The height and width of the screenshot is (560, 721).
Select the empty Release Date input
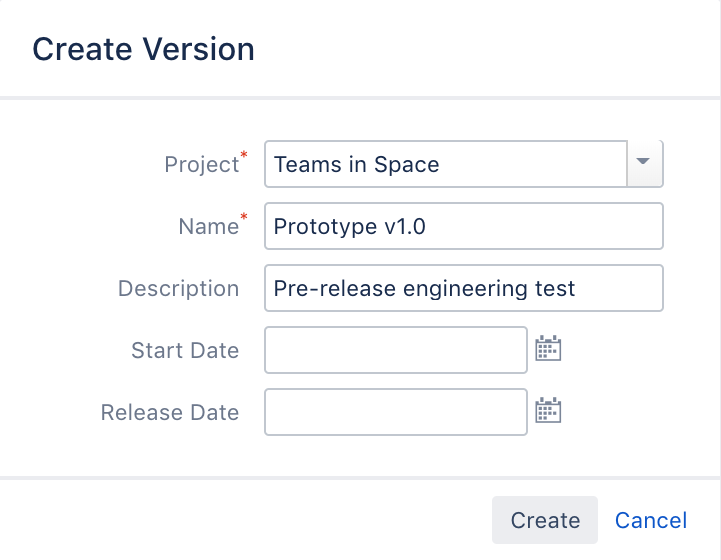pos(395,411)
